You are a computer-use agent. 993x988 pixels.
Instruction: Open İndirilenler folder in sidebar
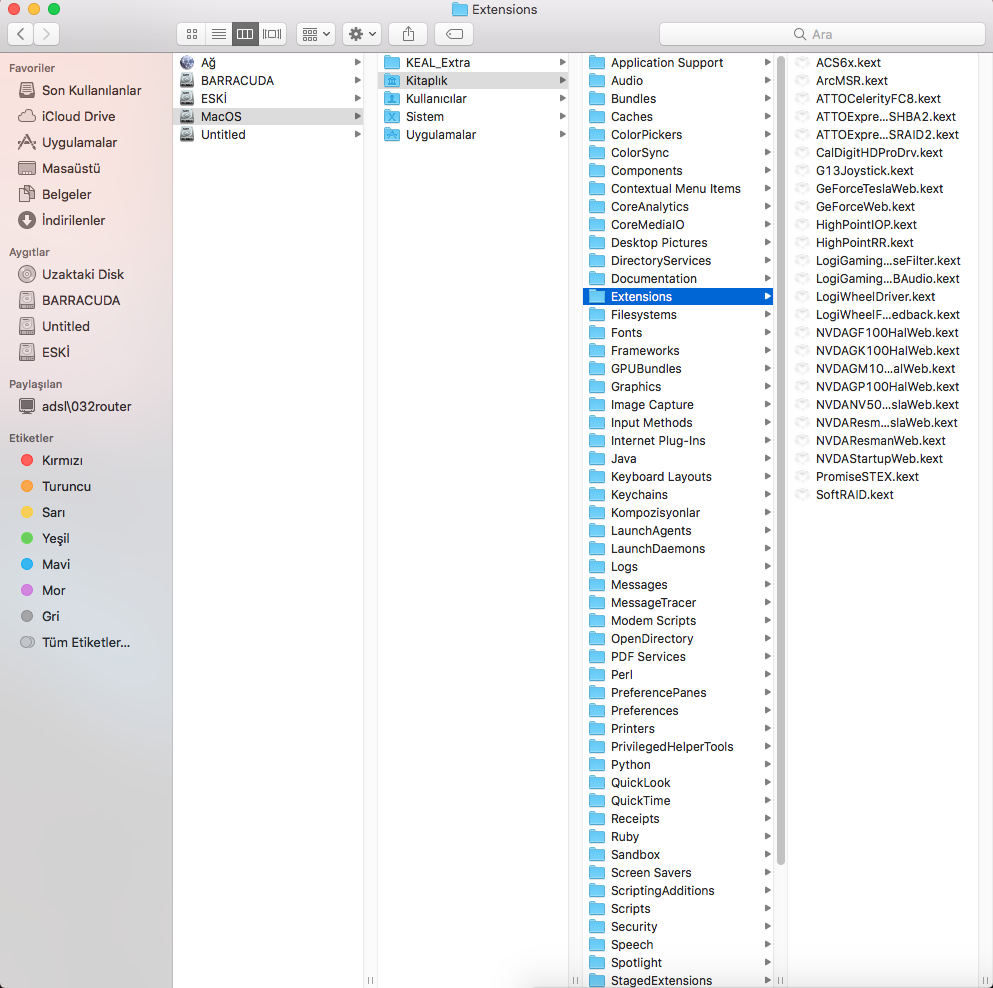tap(73, 220)
